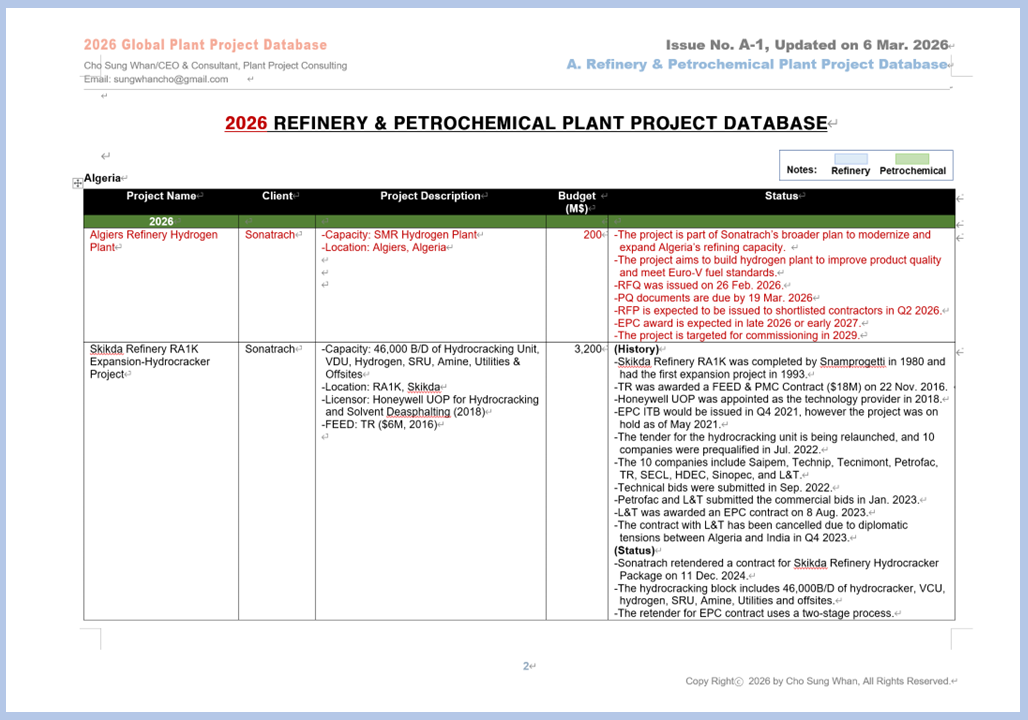Image resolution: width=1028 pixels, height=720 pixels.
Task: Click the page number 2 in footer
Action: coord(526,666)
